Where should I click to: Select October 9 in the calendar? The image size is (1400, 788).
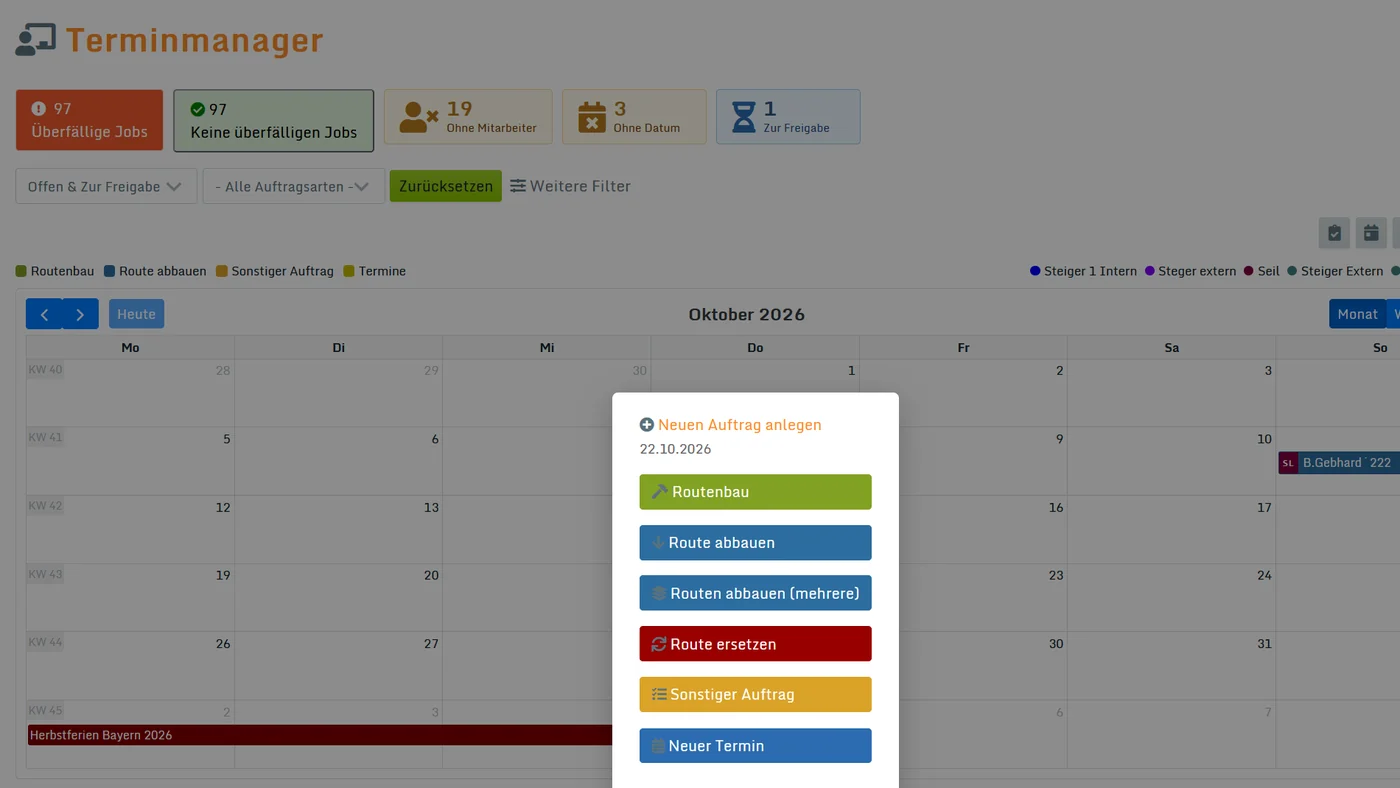(x=1060, y=439)
